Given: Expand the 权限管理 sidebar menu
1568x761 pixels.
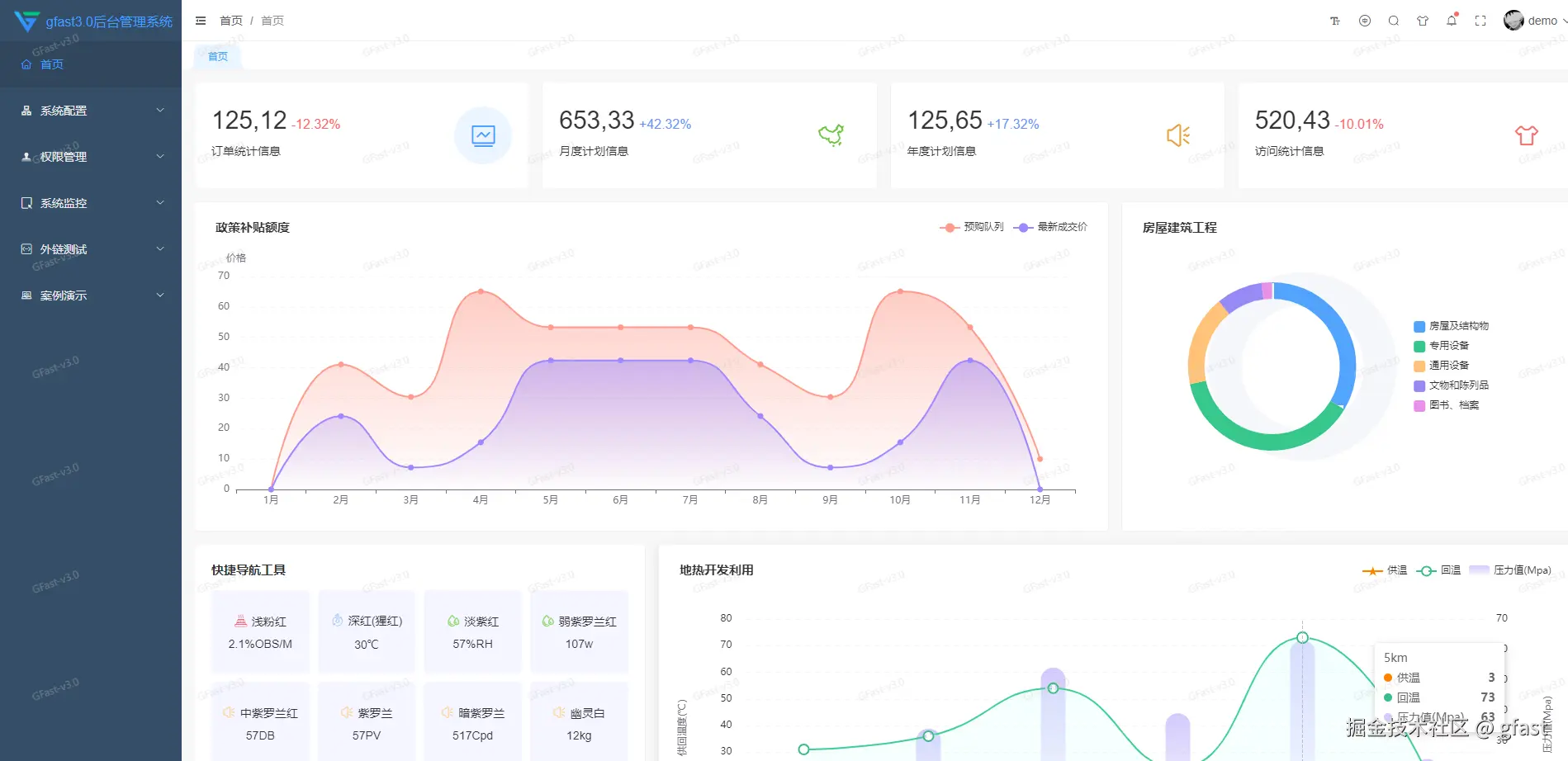Looking at the screenshot, I should tap(91, 157).
